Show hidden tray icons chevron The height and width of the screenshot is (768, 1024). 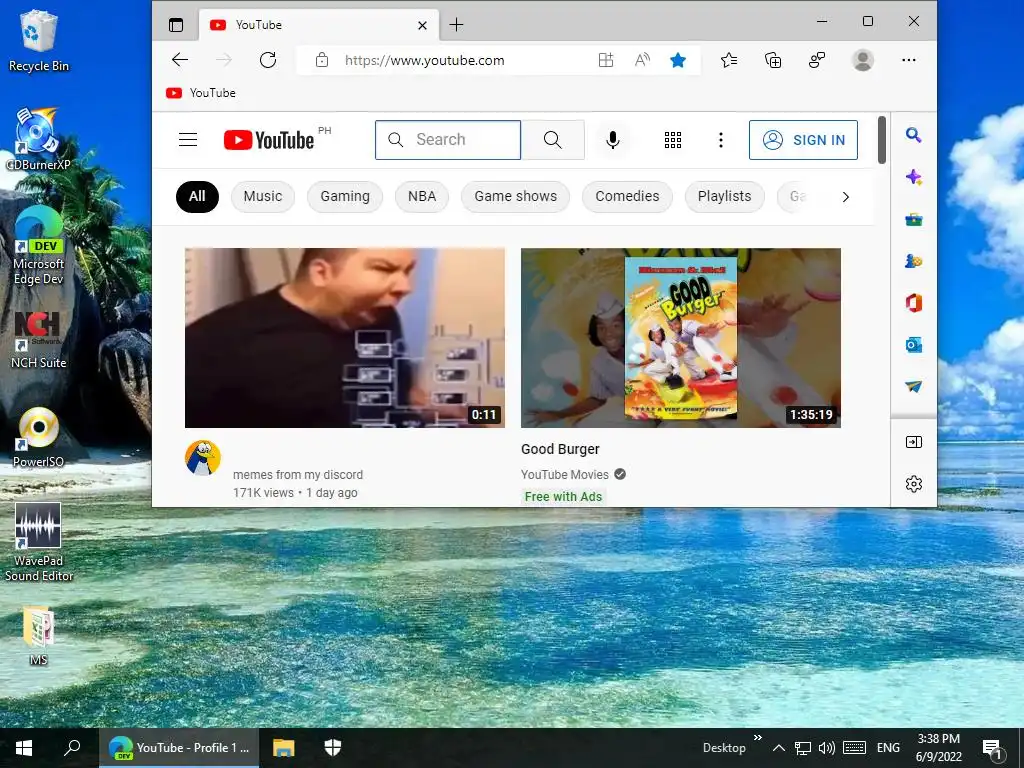[778, 748]
